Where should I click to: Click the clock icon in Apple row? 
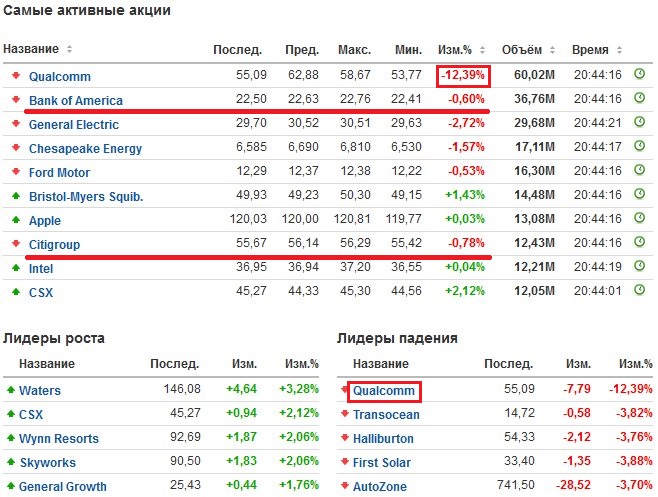640,220
